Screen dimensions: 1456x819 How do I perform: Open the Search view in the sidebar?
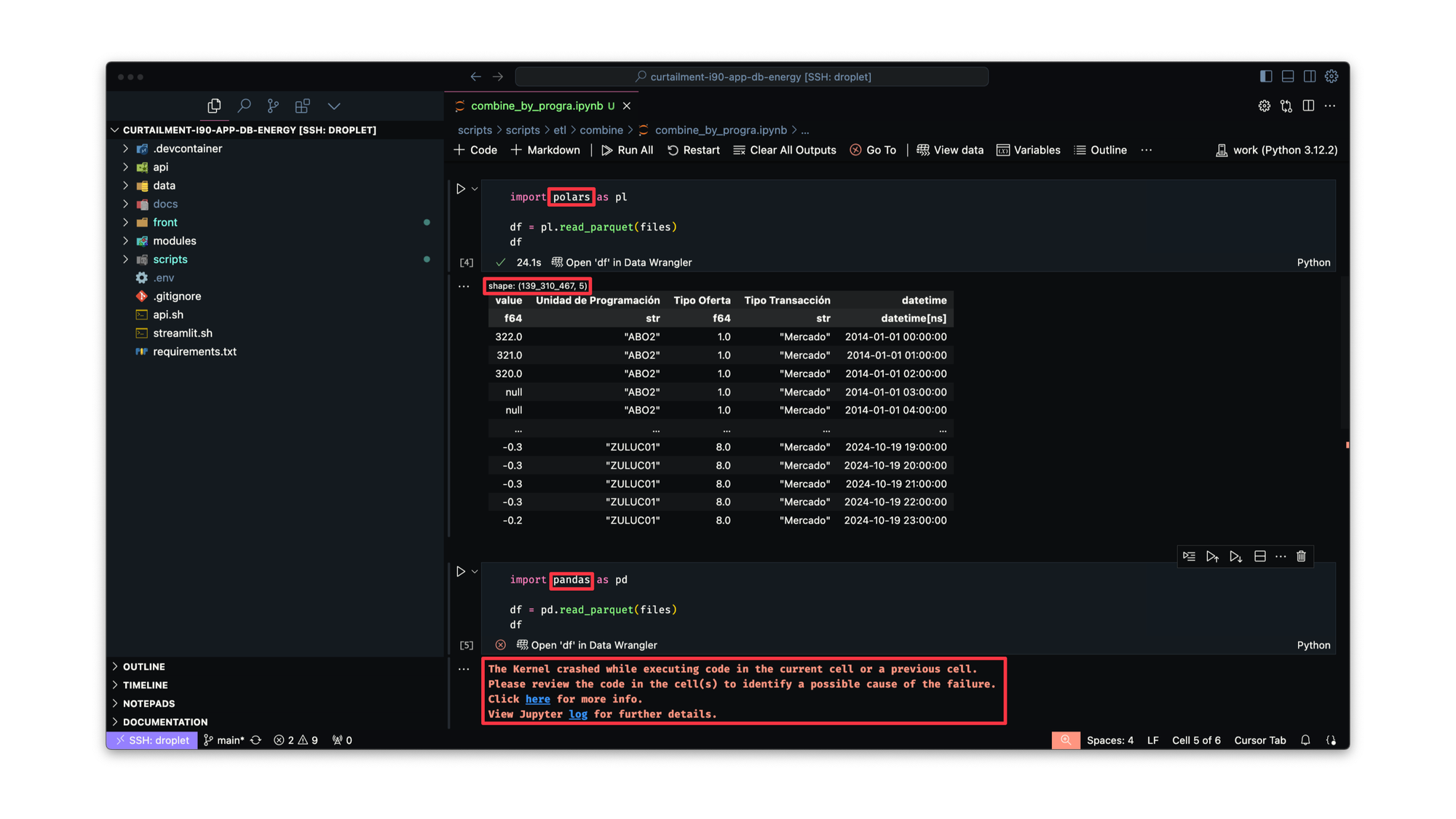(x=245, y=106)
